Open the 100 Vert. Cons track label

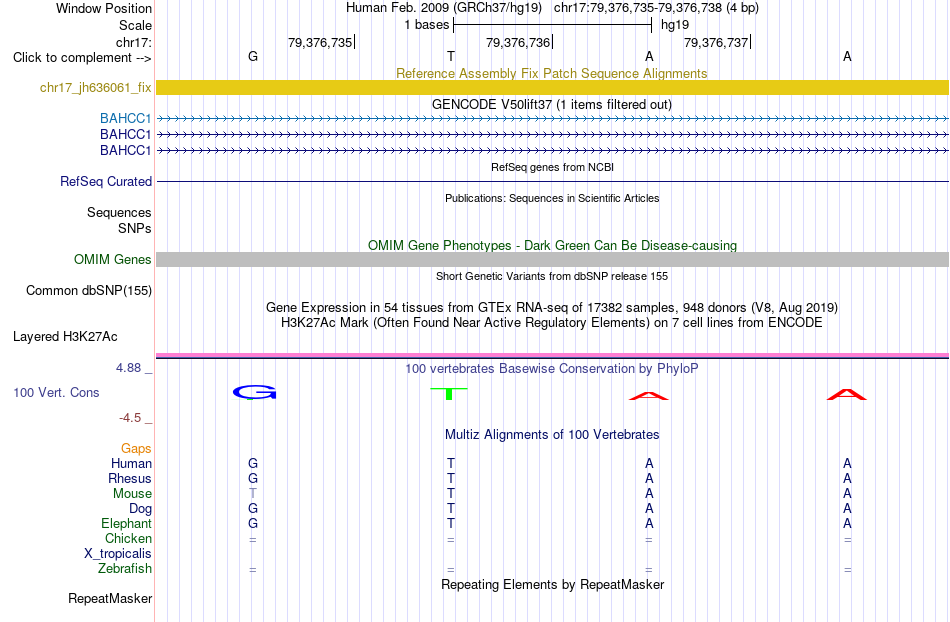pos(56,392)
